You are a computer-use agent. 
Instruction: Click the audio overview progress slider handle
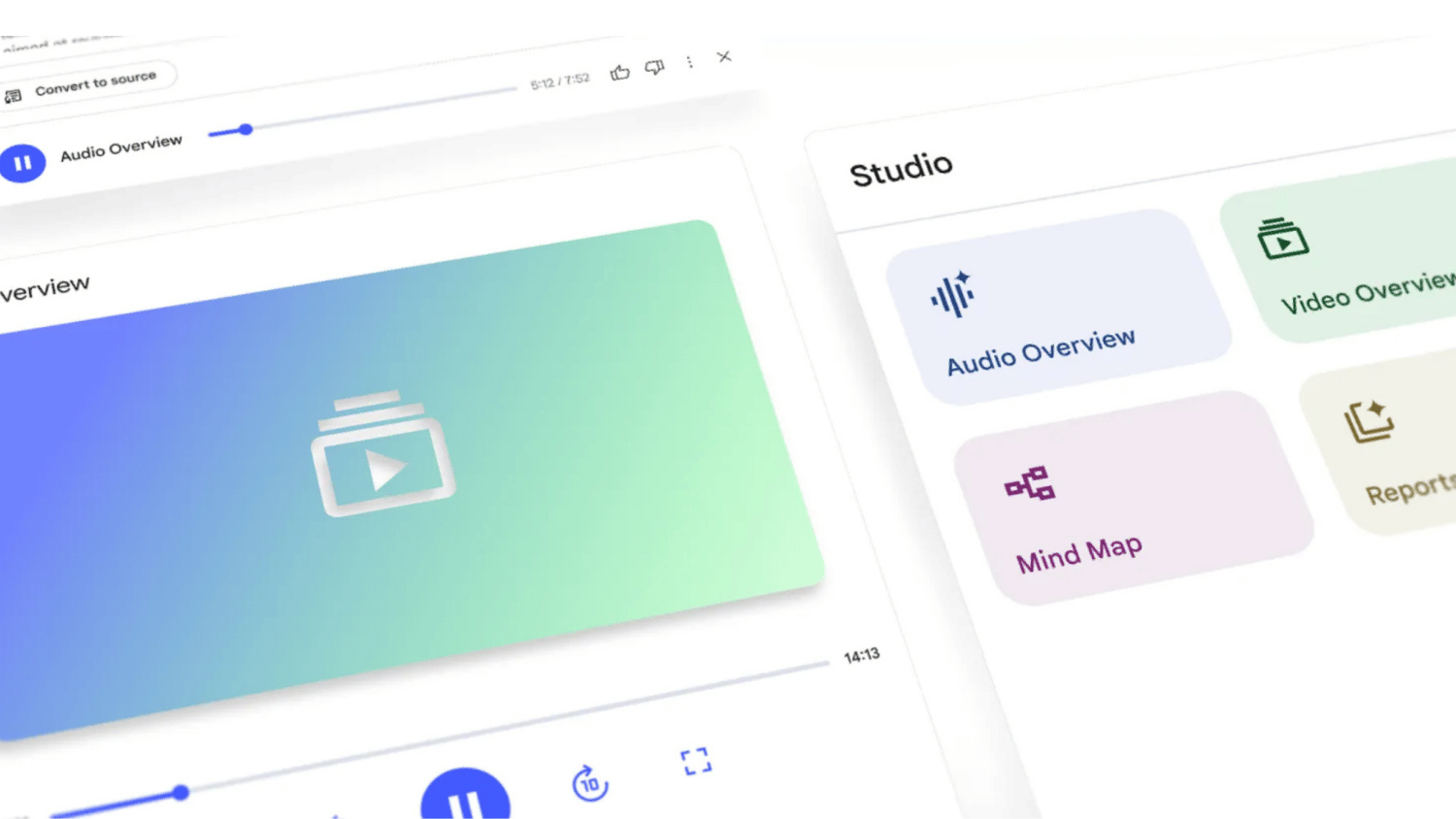tap(246, 129)
